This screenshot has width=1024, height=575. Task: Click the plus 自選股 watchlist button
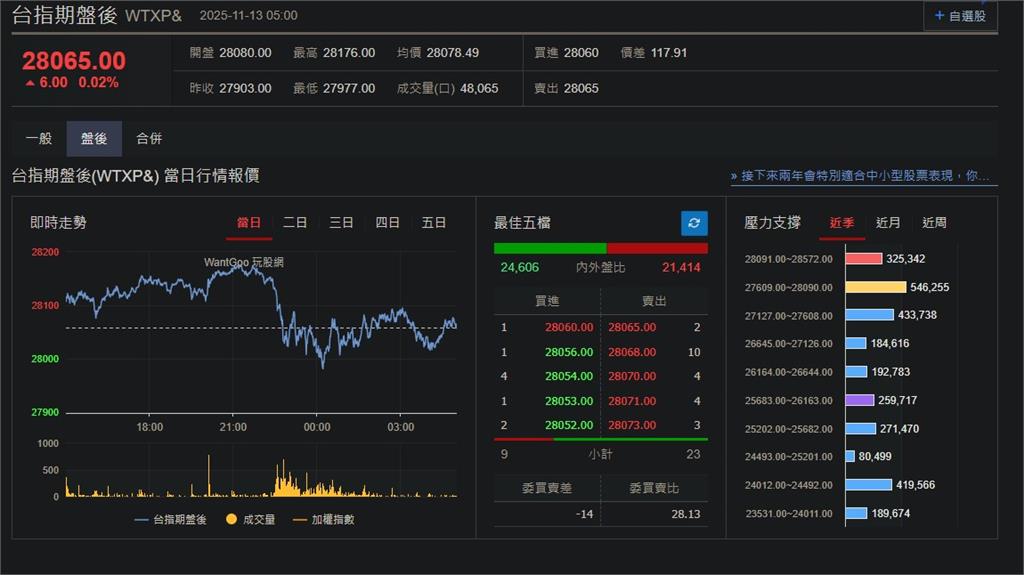tap(959, 16)
